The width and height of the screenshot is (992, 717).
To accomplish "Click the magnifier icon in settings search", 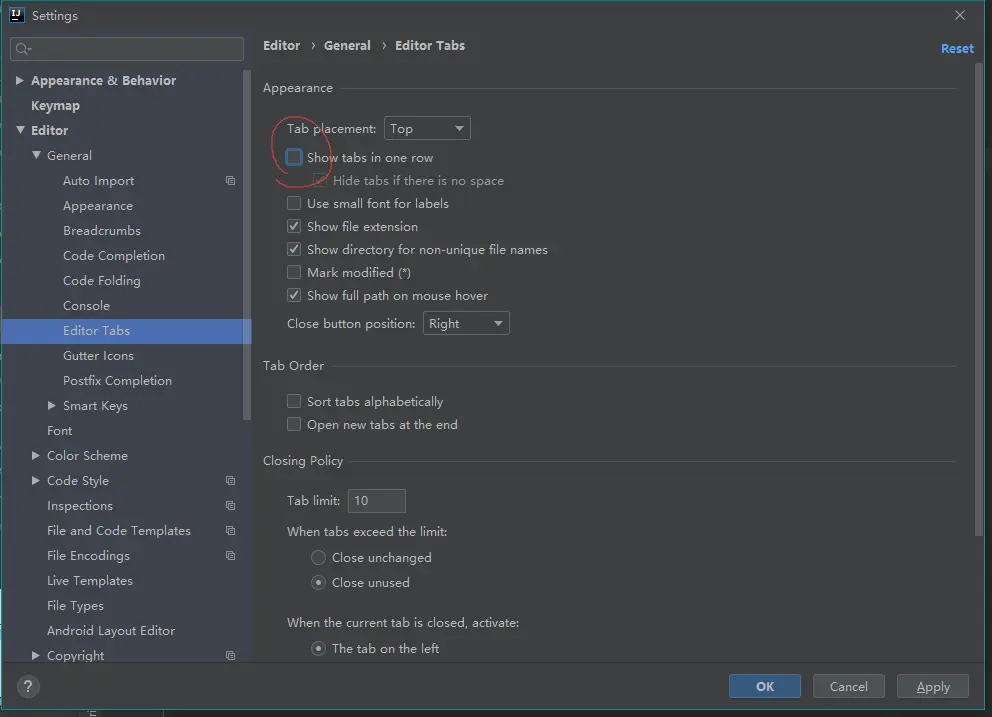I will (x=23, y=49).
